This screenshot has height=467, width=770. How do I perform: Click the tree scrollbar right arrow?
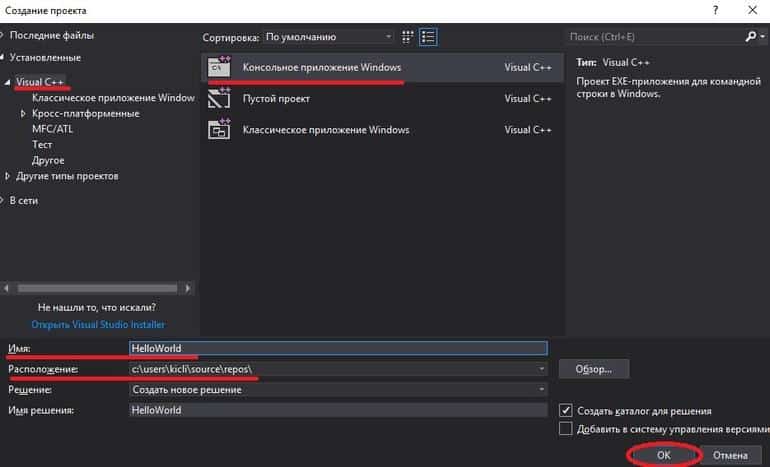188,288
